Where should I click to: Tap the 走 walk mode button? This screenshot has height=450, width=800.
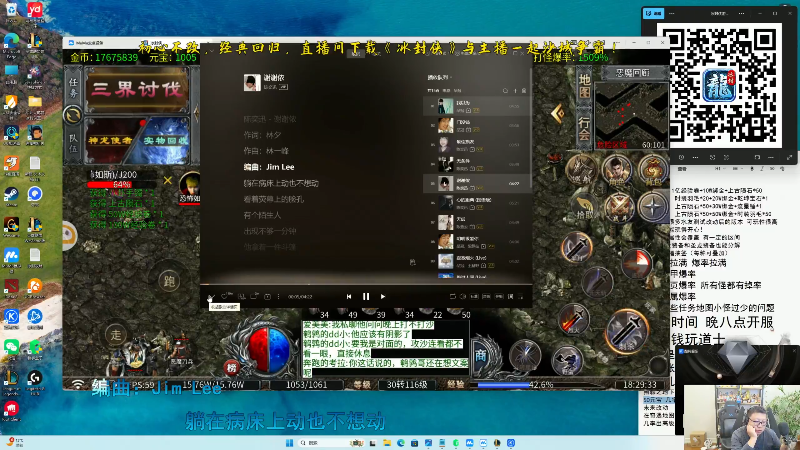(x=116, y=335)
